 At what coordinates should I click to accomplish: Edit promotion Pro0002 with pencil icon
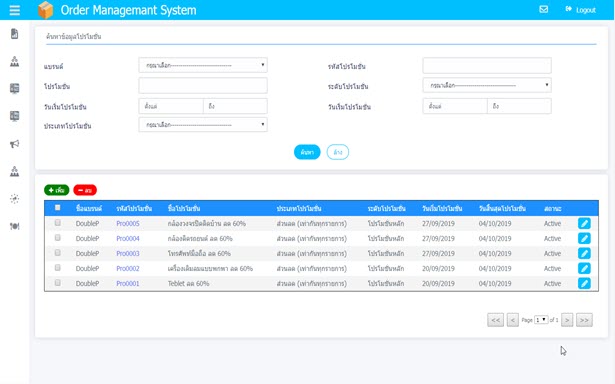(x=584, y=268)
